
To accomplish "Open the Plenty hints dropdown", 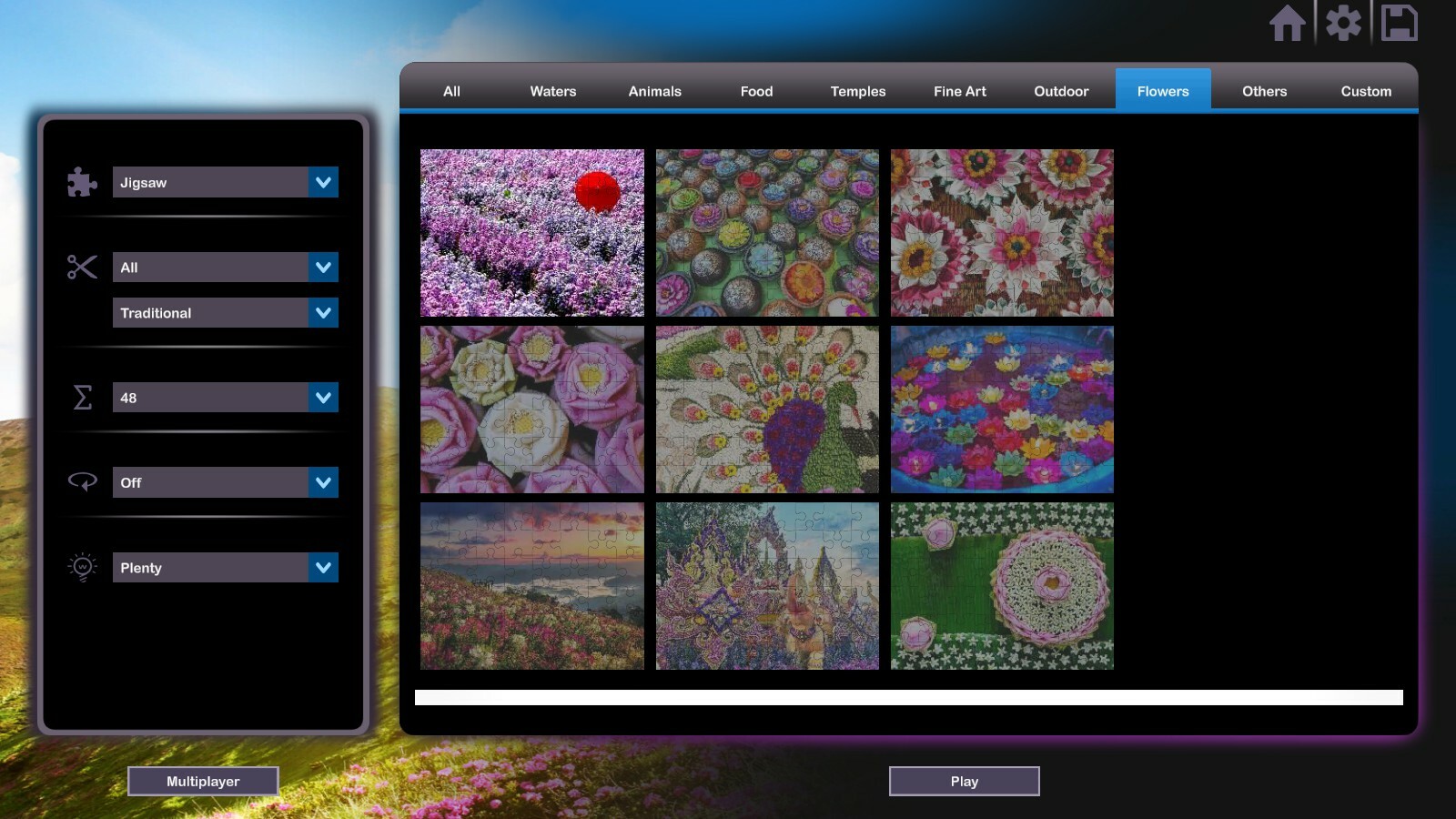I will click(225, 567).
